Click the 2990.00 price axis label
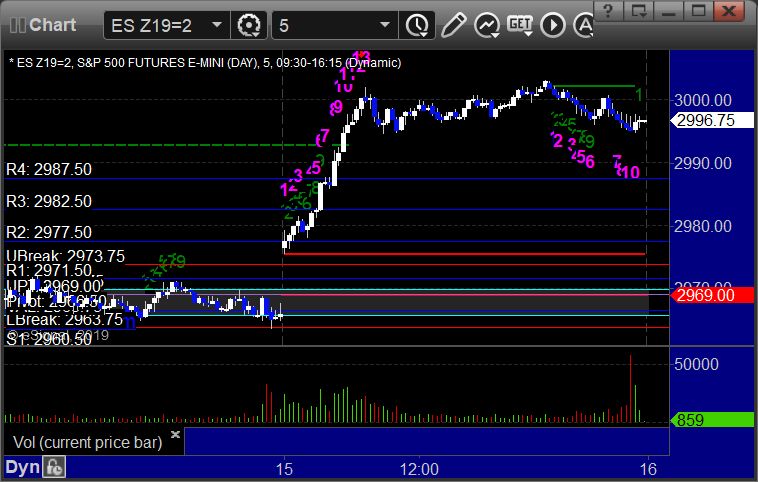This screenshot has width=758, height=482. click(x=703, y=163)
